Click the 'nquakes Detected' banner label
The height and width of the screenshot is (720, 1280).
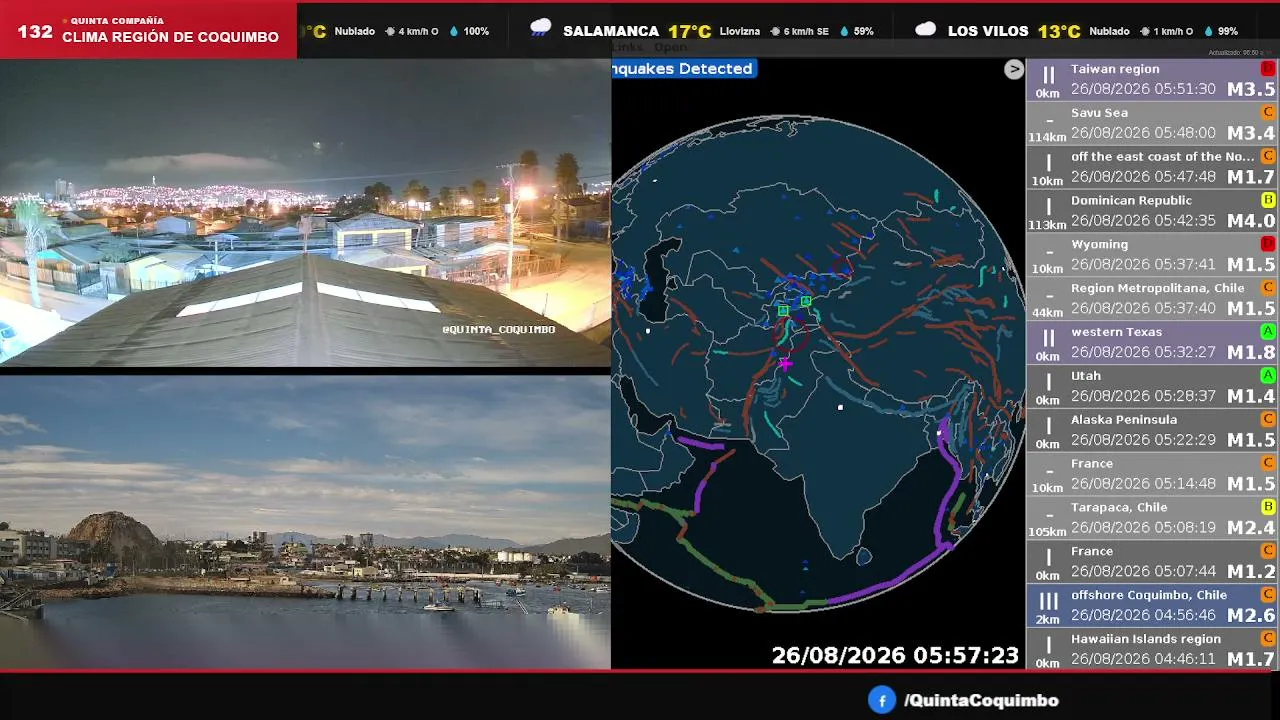[x=683, y=68]
